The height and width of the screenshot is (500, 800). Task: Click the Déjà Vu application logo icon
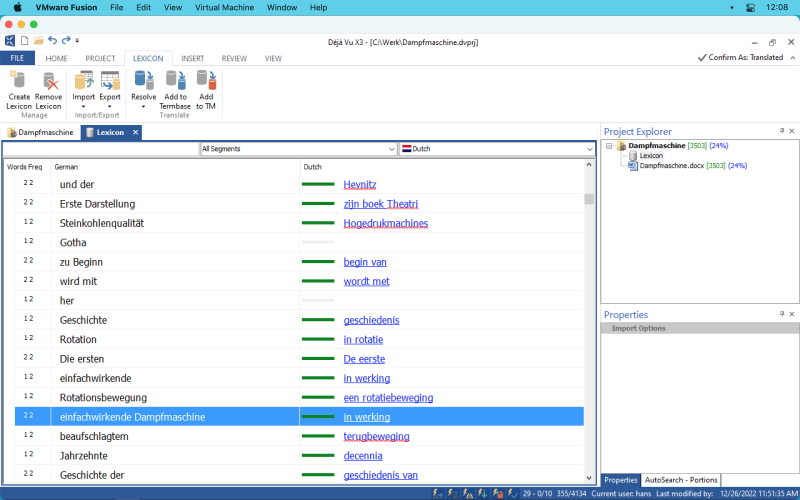[10, 40]
